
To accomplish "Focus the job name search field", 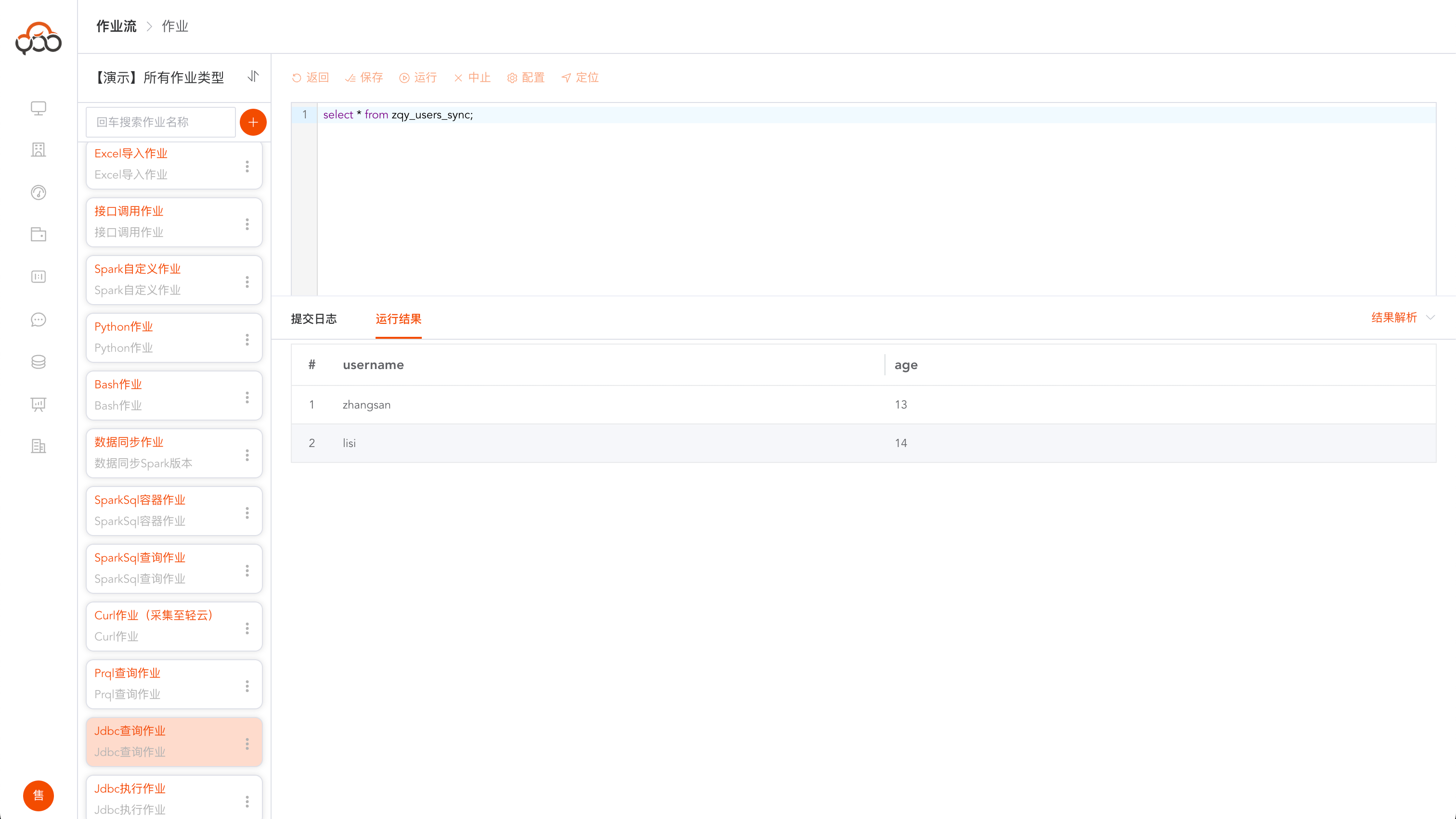I will pos(160,122).
